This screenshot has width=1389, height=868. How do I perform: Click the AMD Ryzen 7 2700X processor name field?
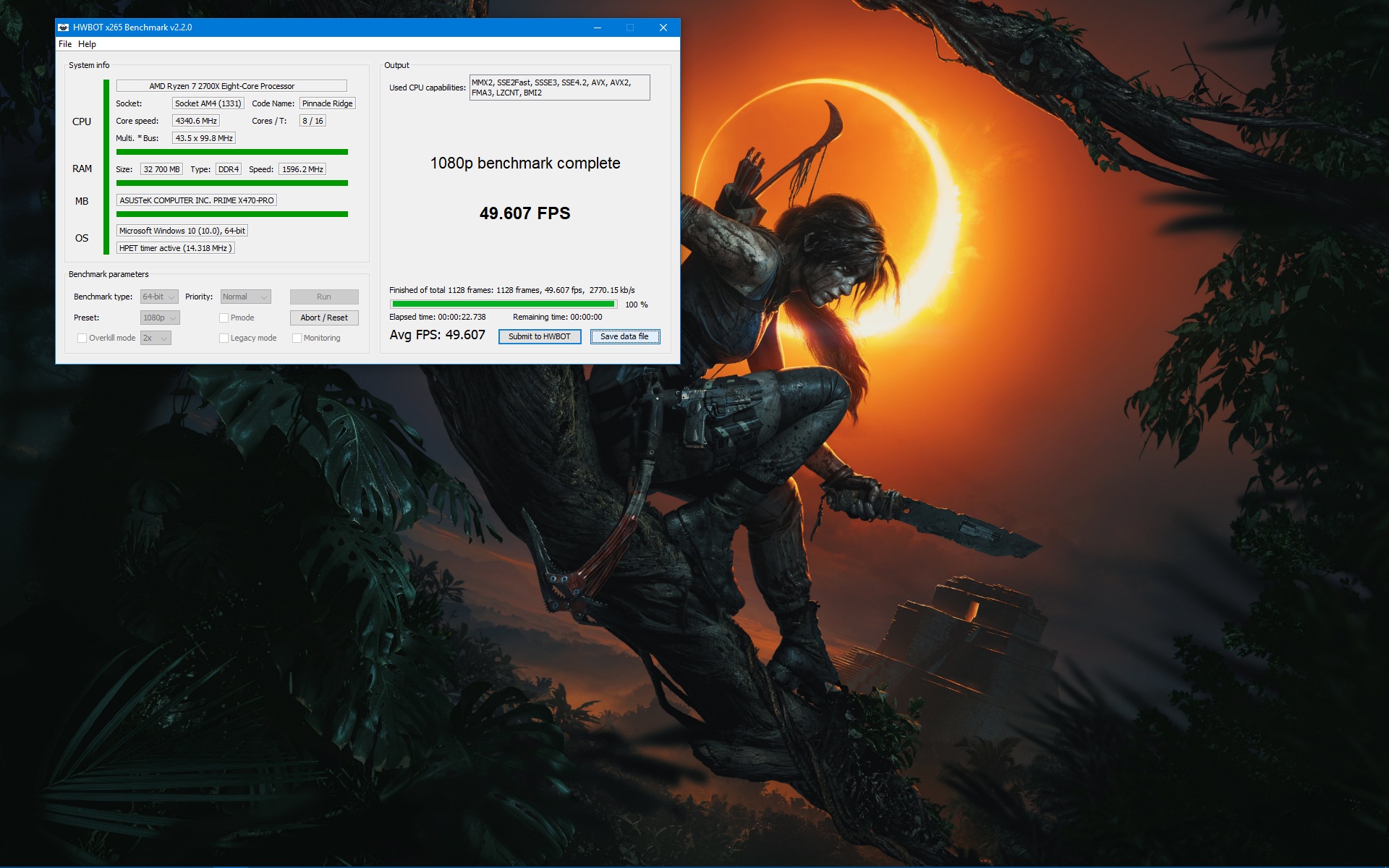tap(231, 86)
